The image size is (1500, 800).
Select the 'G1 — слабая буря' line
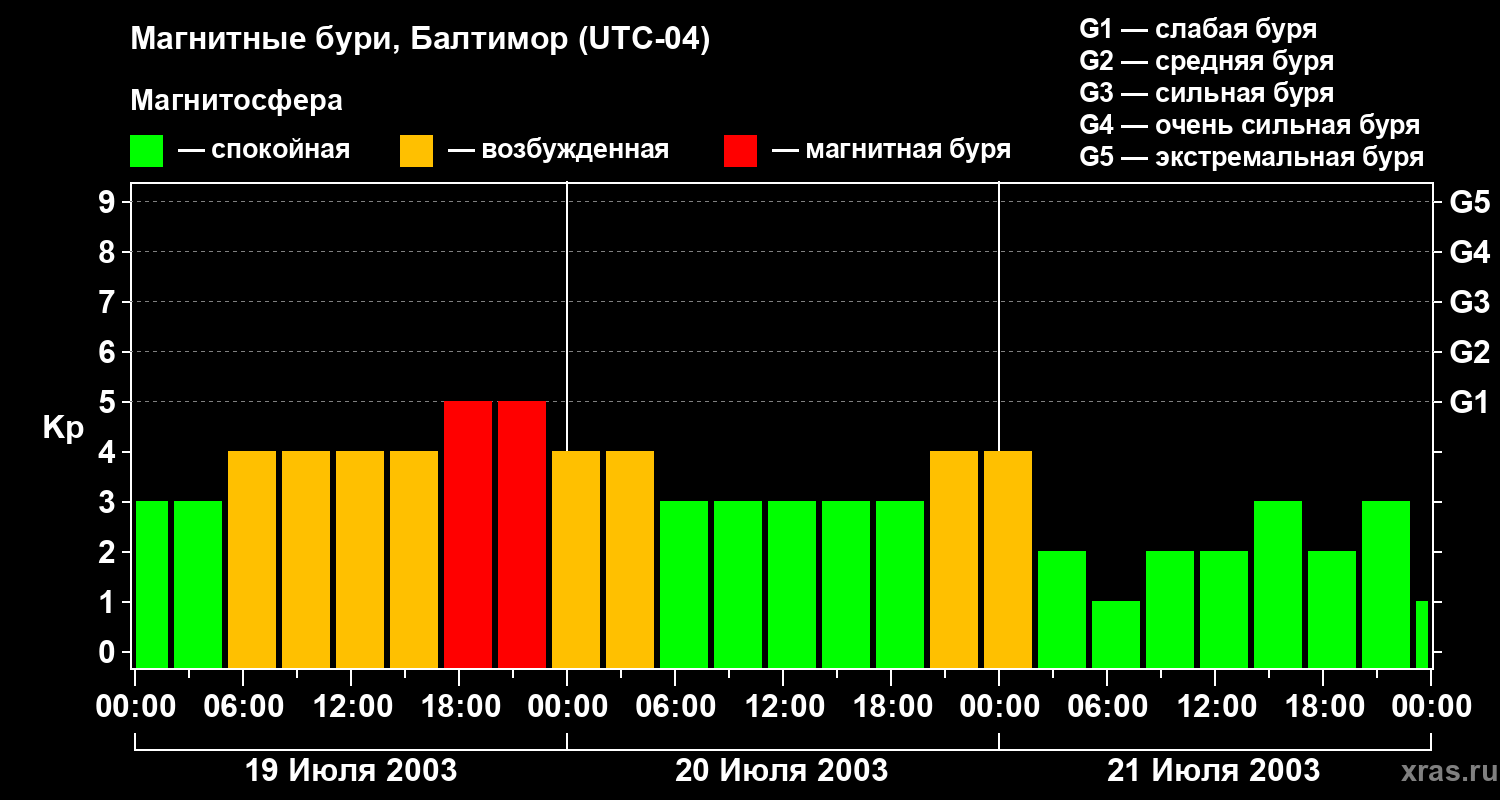pos(1198,29)
